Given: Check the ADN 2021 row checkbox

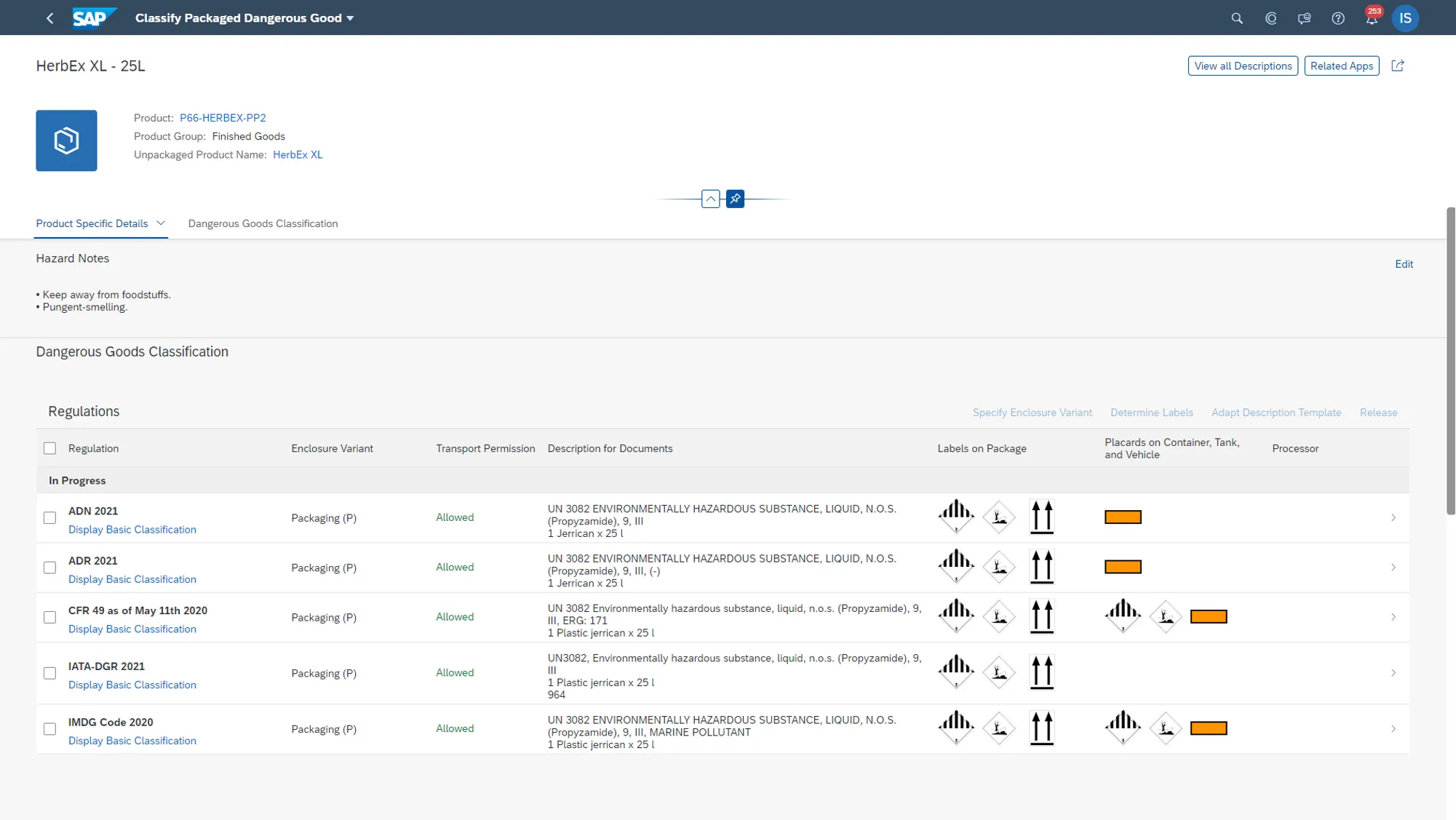Looking at the screenshot, I should click(49, 518).
